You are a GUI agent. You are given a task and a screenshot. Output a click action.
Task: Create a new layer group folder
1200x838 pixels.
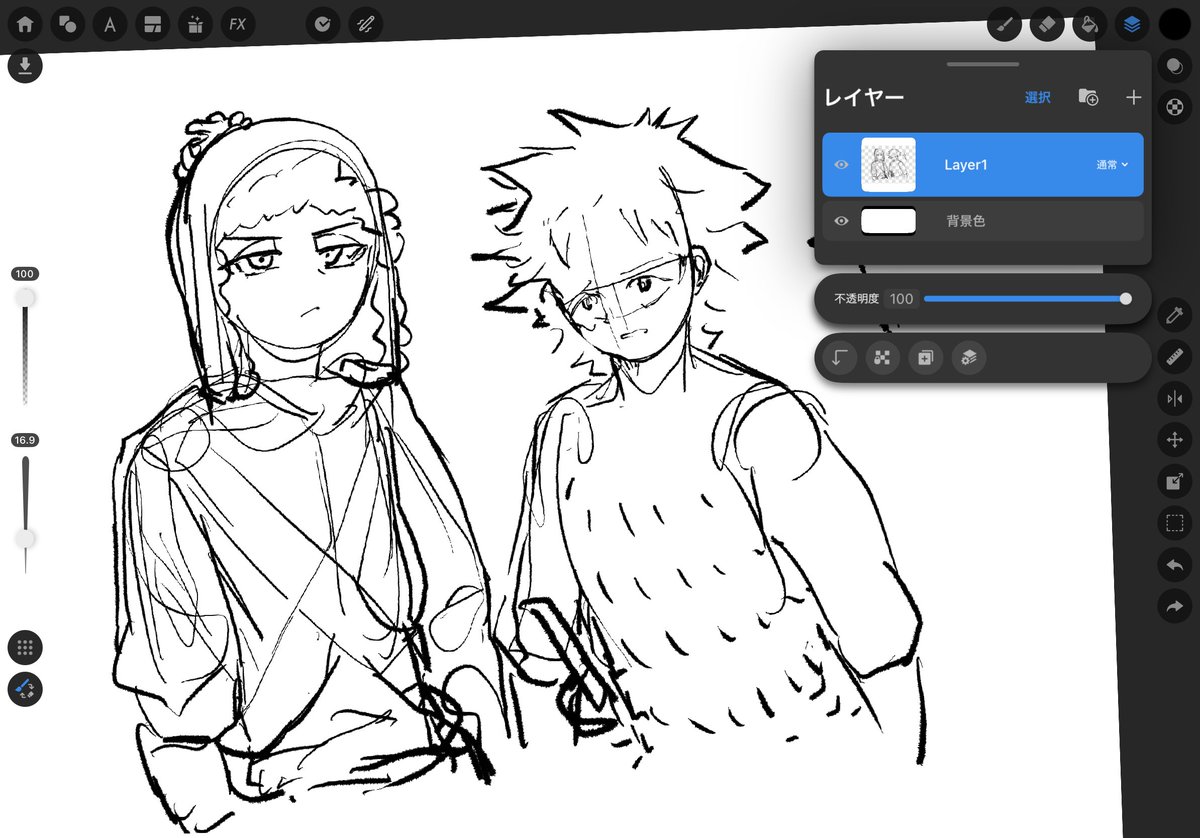(1088, 97)
